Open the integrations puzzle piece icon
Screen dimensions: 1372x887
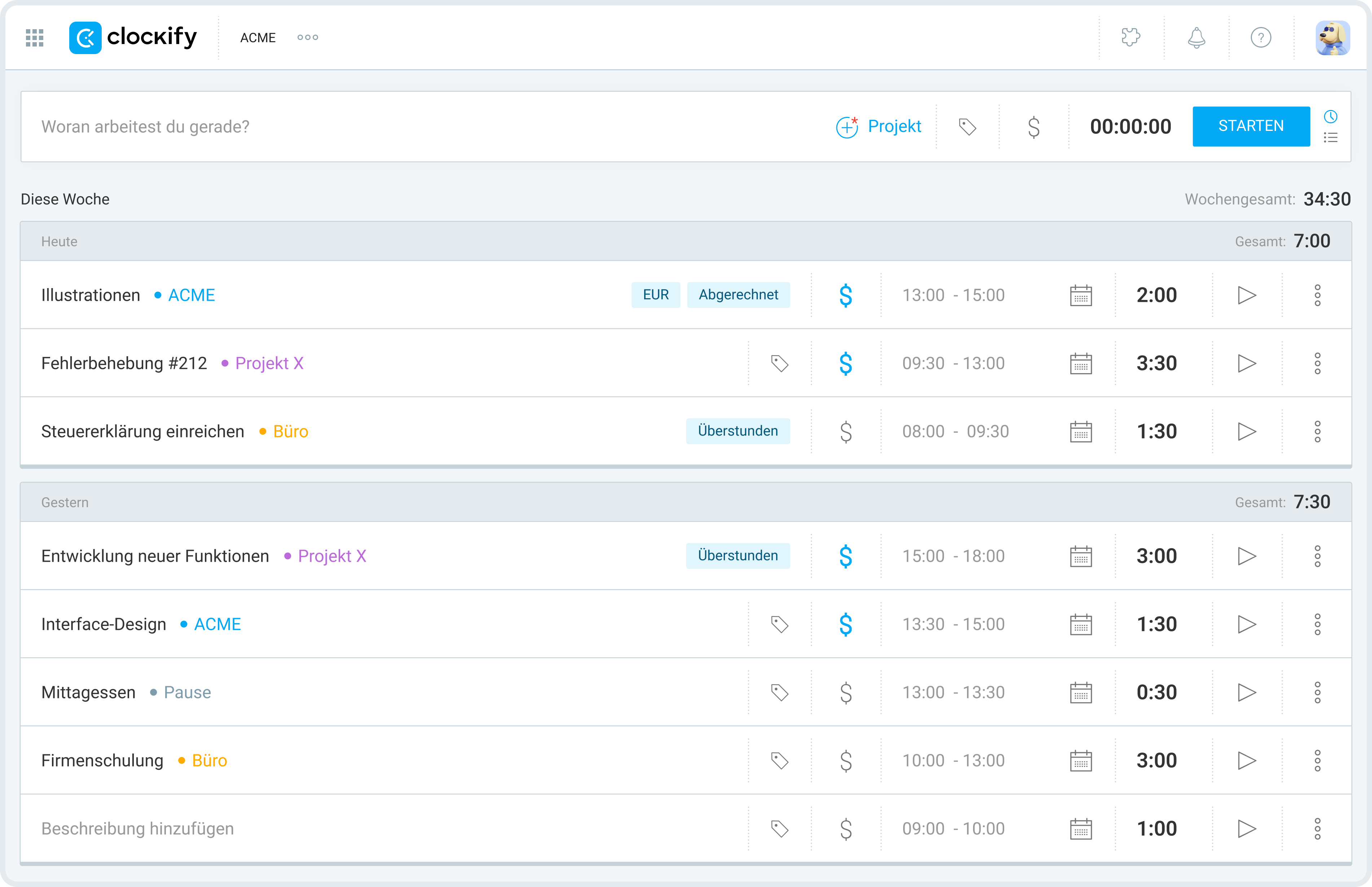click(x=1131, y=37)
